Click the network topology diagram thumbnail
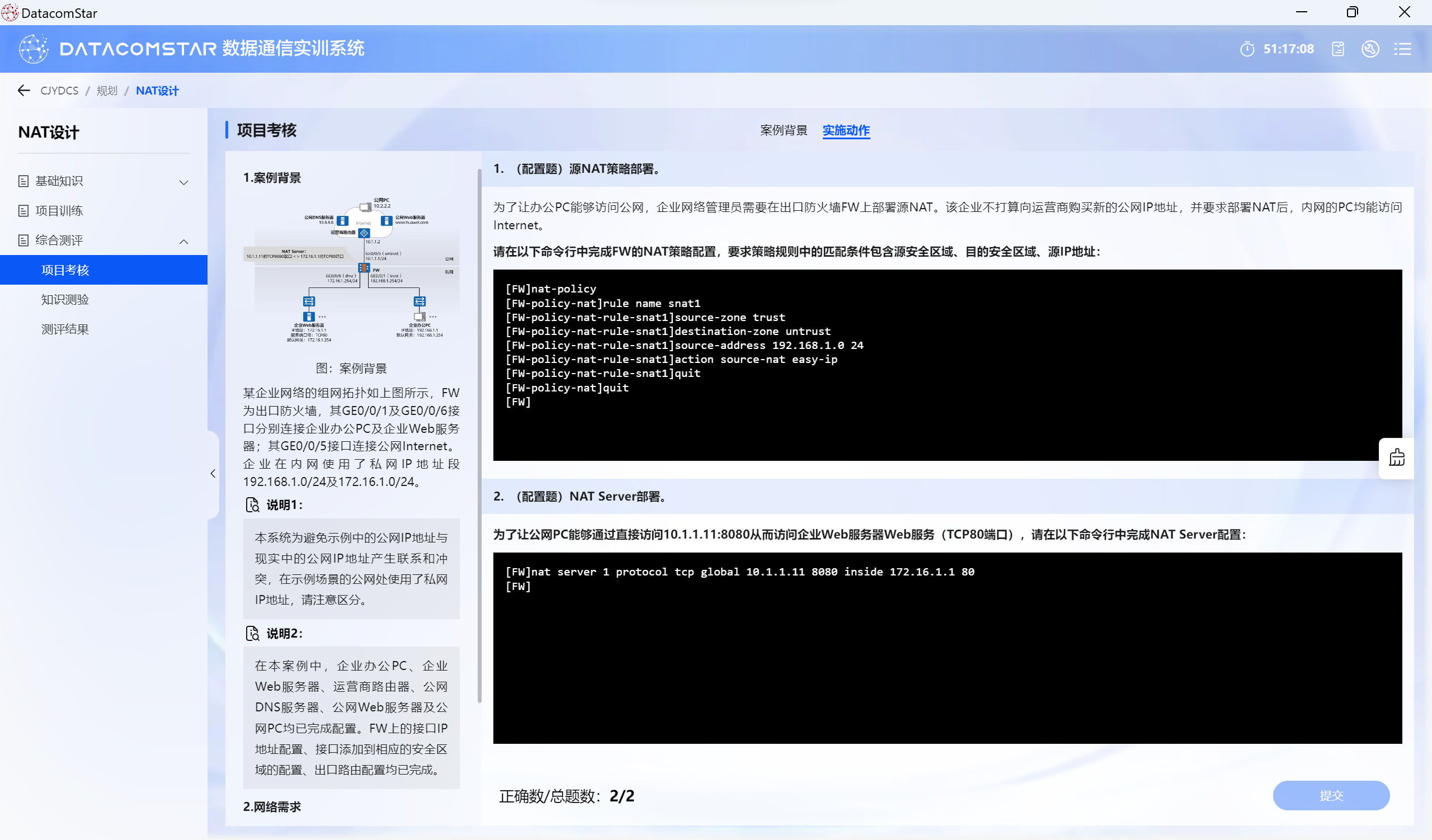 351,270
